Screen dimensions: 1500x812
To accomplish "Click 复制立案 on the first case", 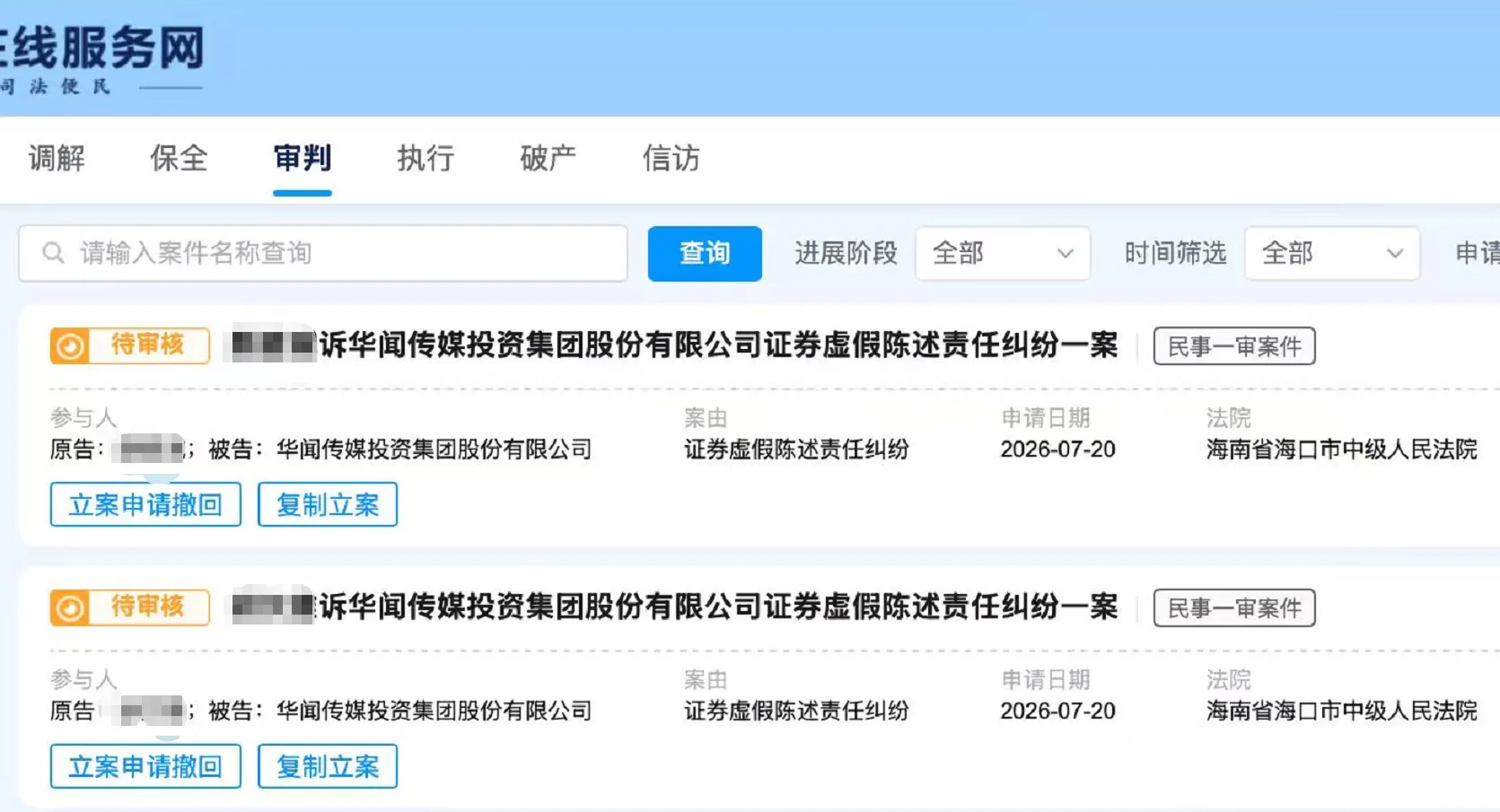I will [x=328, y=504].
